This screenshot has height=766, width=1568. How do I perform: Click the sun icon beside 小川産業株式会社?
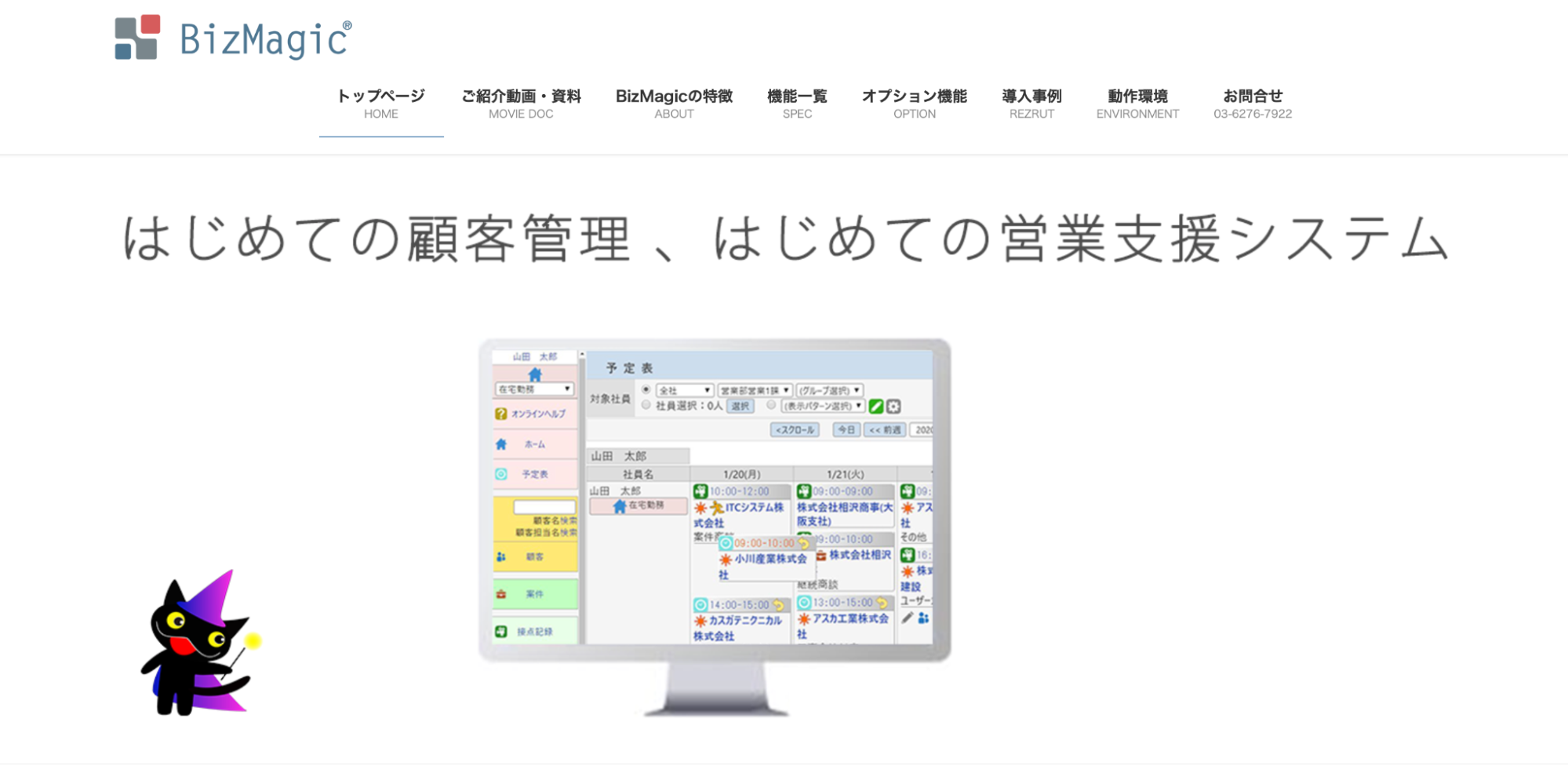click(726, 560)
